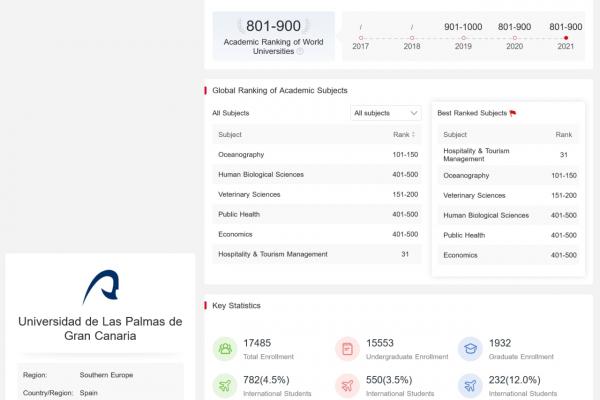This screenshot has width=600, height=400.
Task: Click the 17485 Total Enrollment value
Action: pyautogui.click(x=257, y=343)
